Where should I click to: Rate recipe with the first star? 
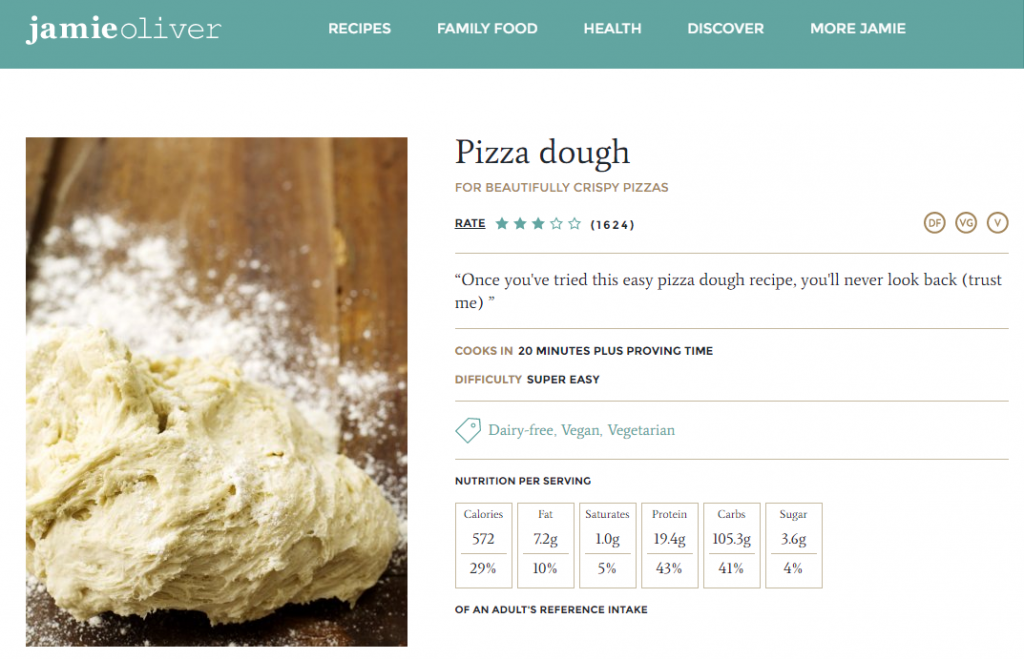tap(502, 224)
